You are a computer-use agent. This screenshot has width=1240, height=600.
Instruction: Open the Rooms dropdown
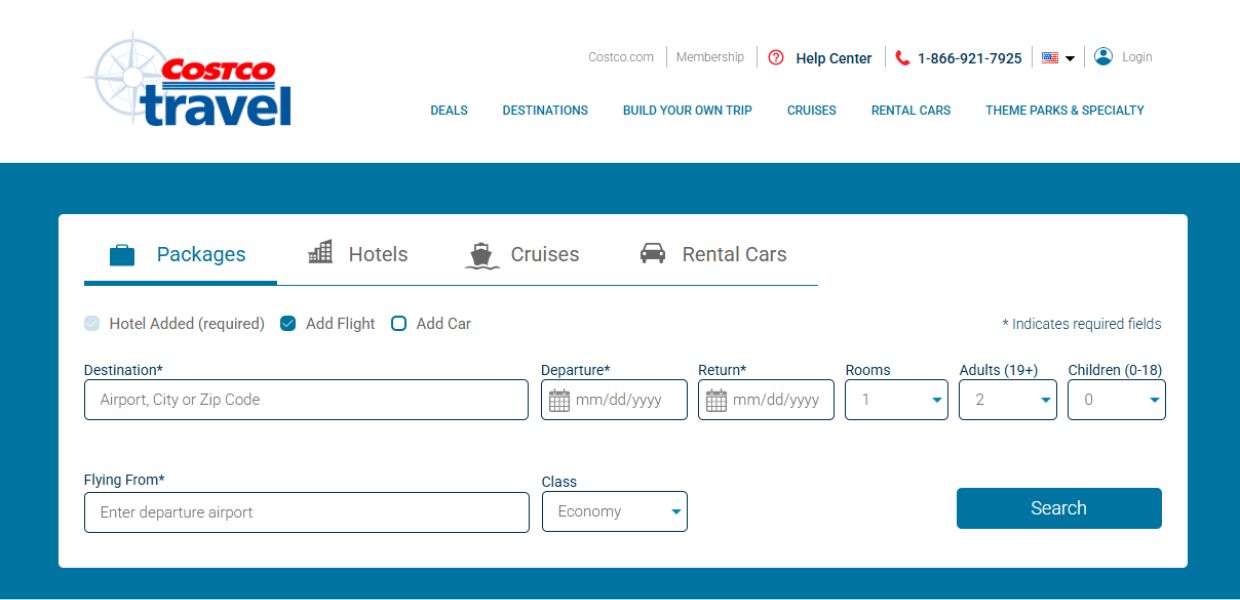896,400
